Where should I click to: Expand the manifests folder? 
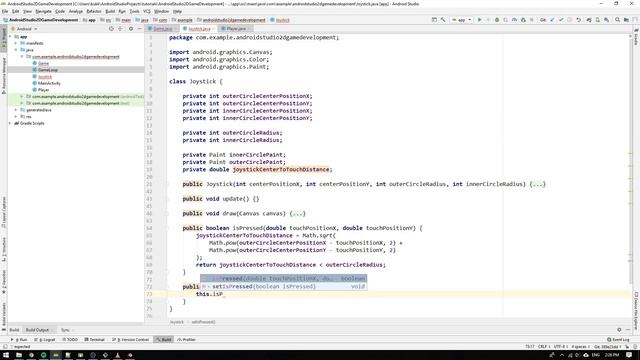(x=16, y=43)
